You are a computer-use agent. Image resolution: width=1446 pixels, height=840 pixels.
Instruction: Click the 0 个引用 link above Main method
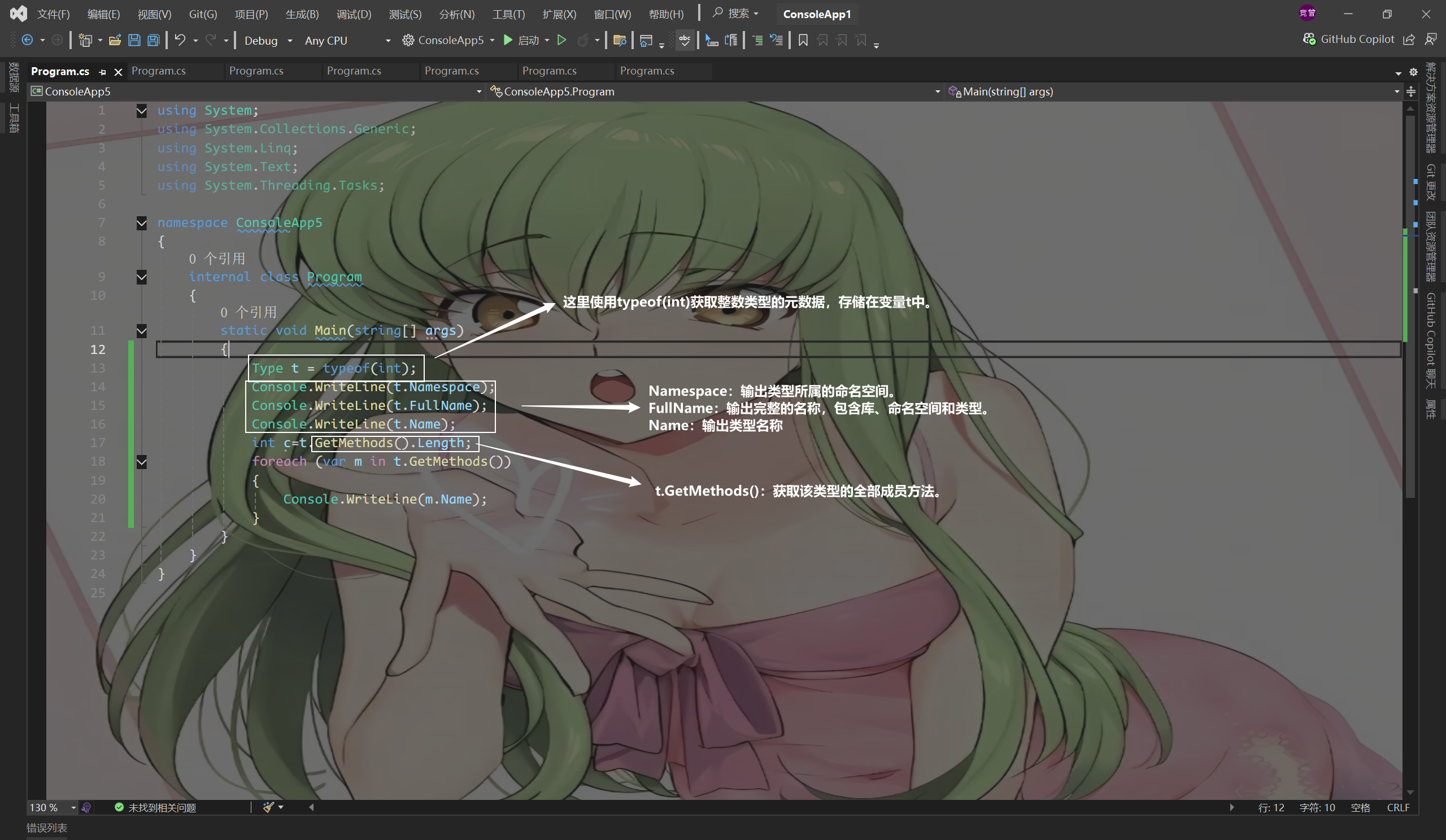249,312
